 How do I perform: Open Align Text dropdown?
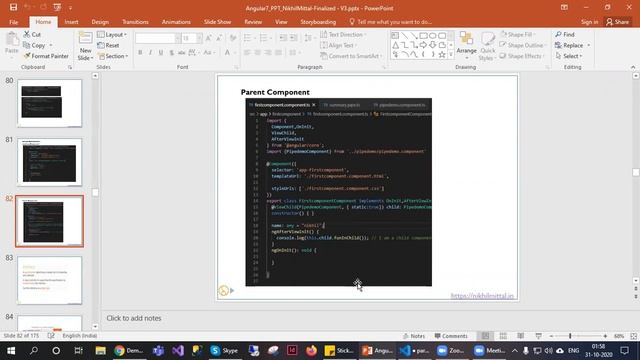click(x=339, y=45)
